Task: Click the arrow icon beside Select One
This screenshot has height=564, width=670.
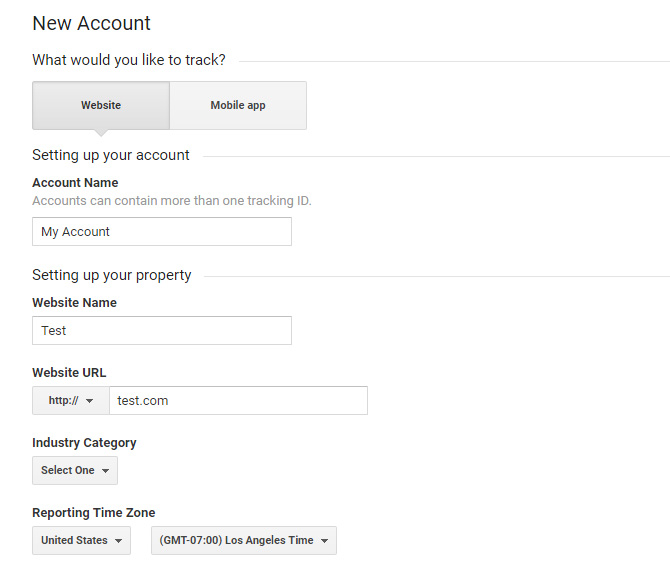Action: [105, 471]
